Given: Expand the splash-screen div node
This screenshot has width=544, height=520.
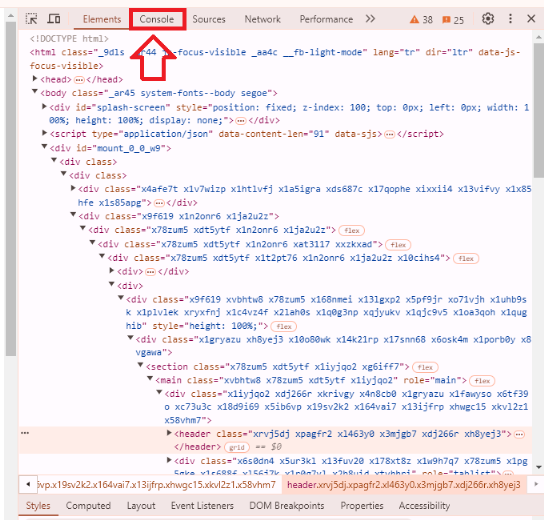Looking at the screenshot, I should tap(44, 106).
